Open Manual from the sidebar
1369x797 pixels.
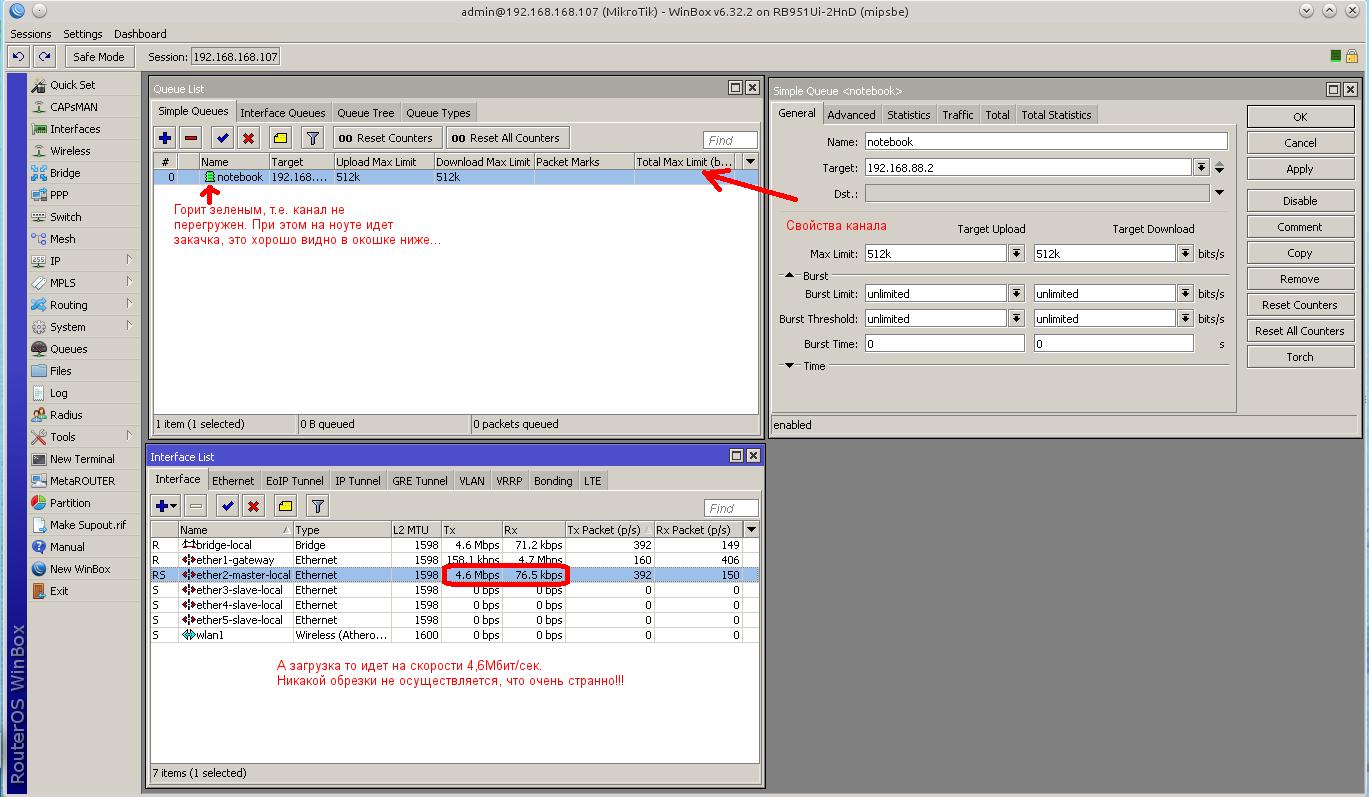tap(67, 547)
